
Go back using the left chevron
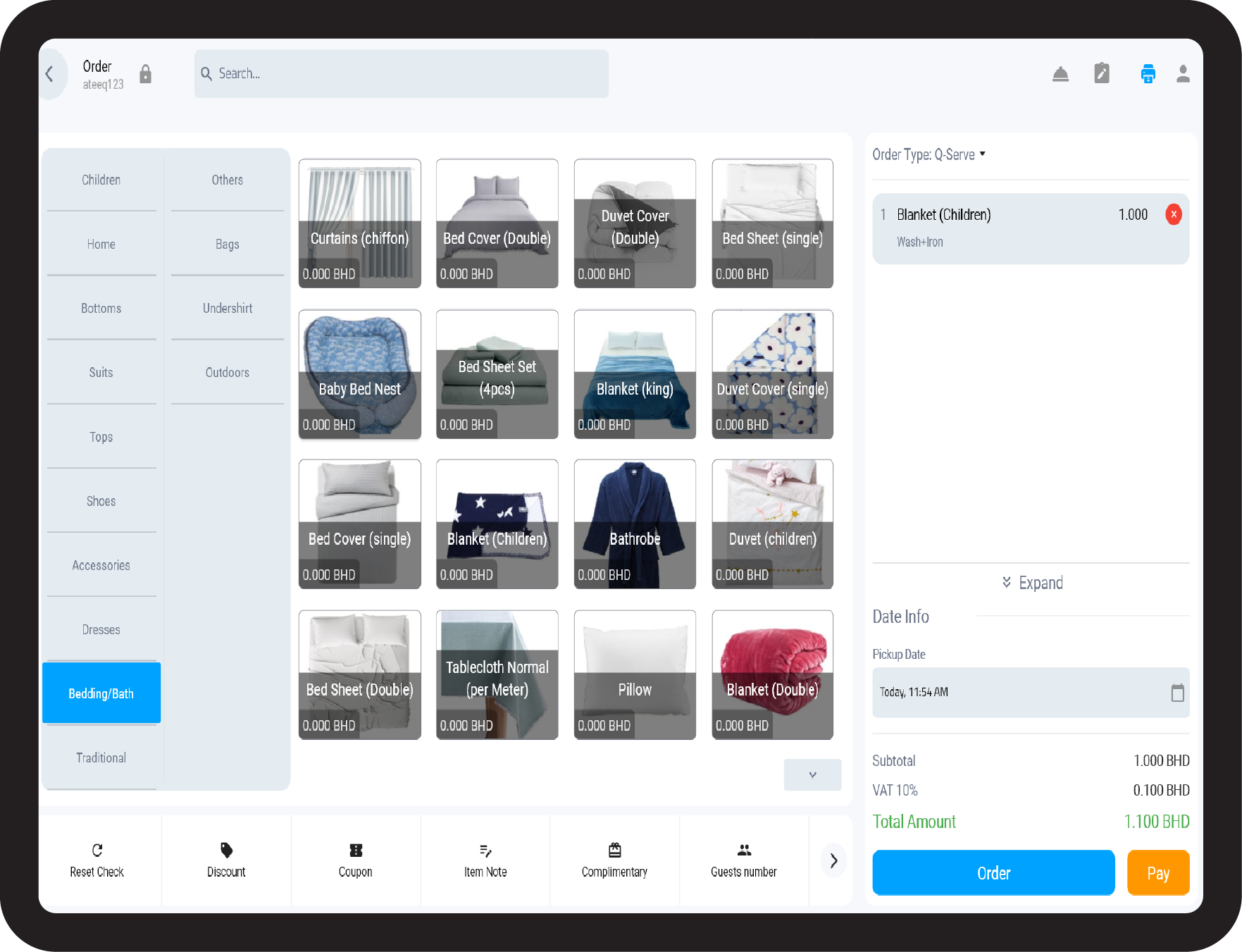(x=49, y=74)
